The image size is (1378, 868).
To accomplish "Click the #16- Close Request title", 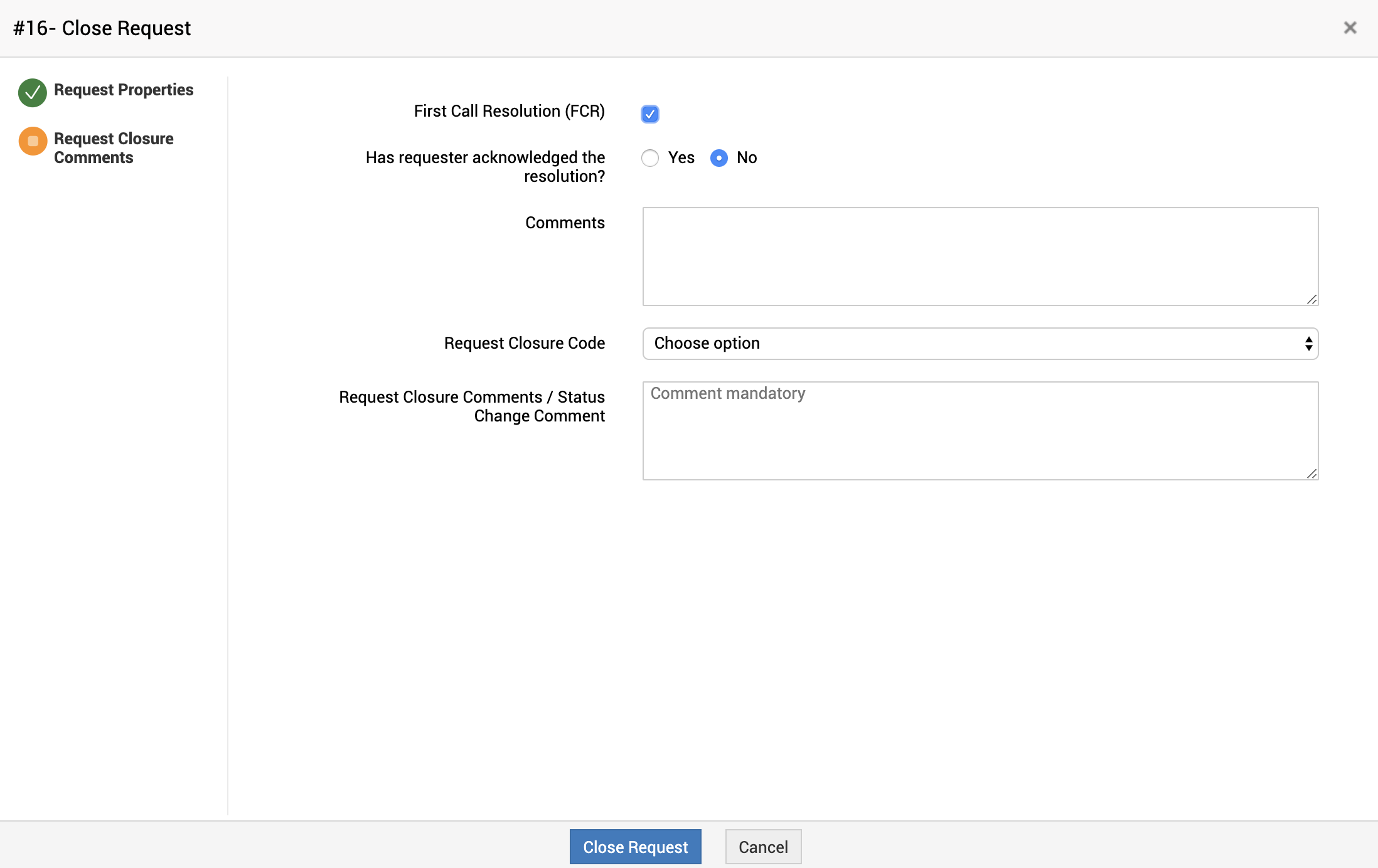I will pyautogui.click(x=102, y=28).
